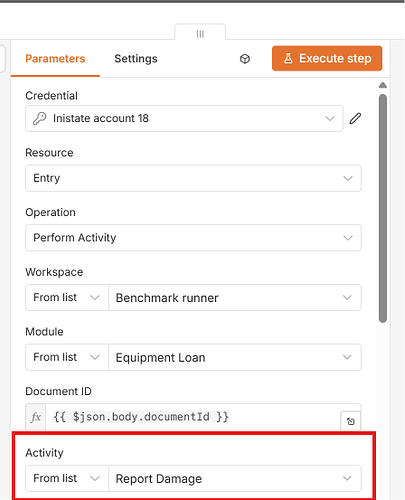The height and width of the screenshot is (500, 405).
Task: Click the drag handle above the parameters panel
Action: (x=200, y=34)
